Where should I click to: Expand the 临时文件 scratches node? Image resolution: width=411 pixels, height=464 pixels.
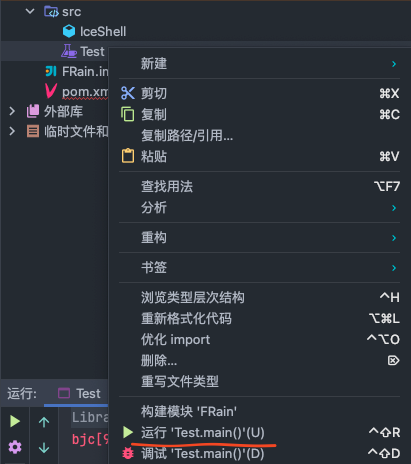click(12, 131)
